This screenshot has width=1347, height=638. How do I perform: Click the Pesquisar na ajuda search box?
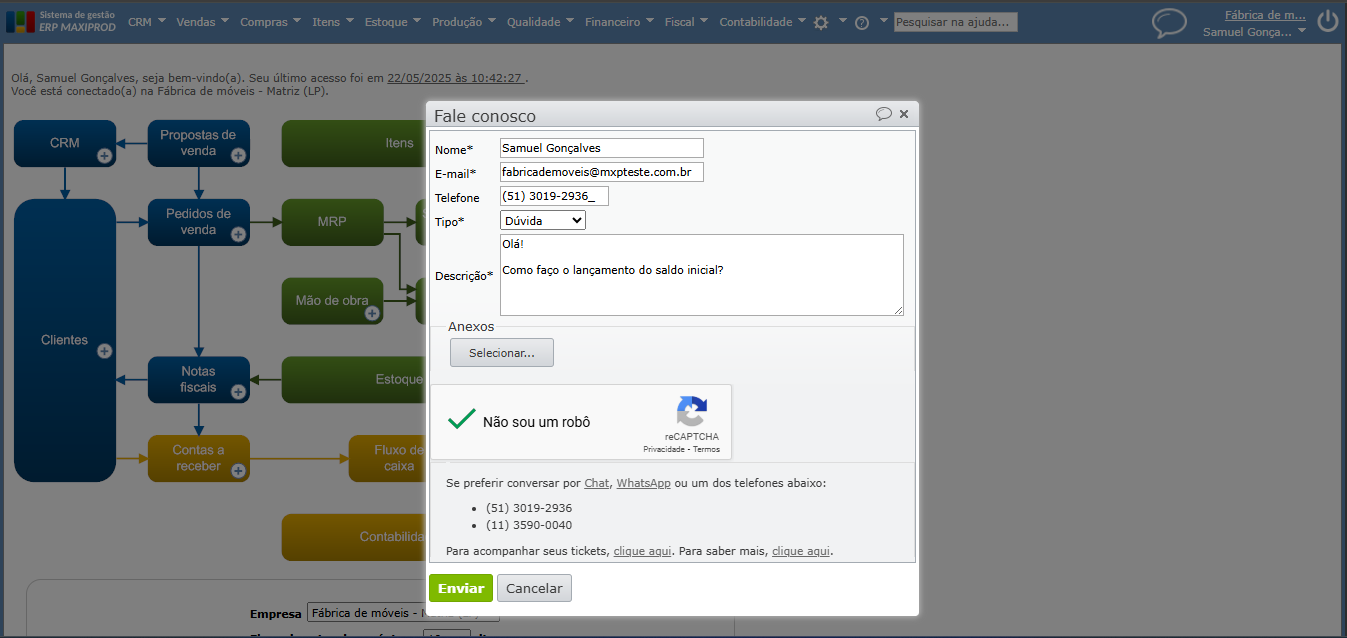tap(955, 22)
